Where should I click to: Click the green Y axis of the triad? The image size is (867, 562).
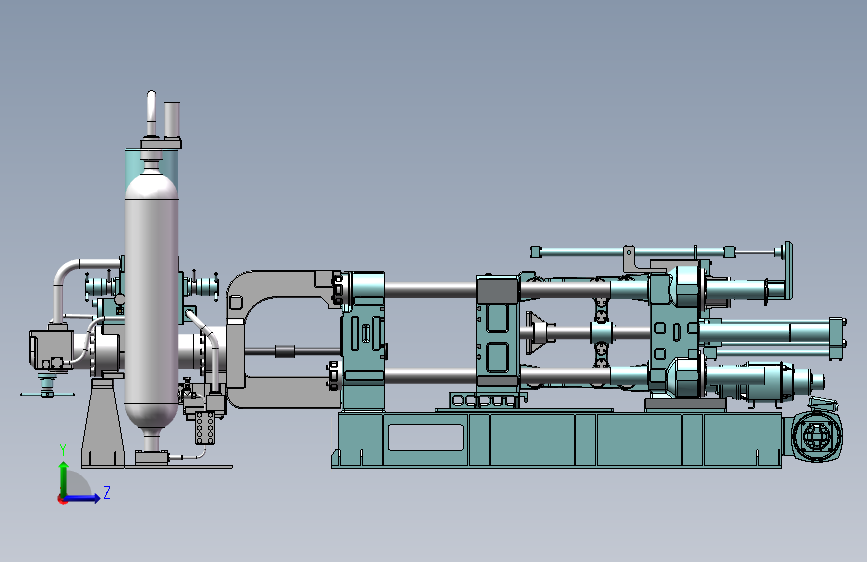tap(64, 478)
